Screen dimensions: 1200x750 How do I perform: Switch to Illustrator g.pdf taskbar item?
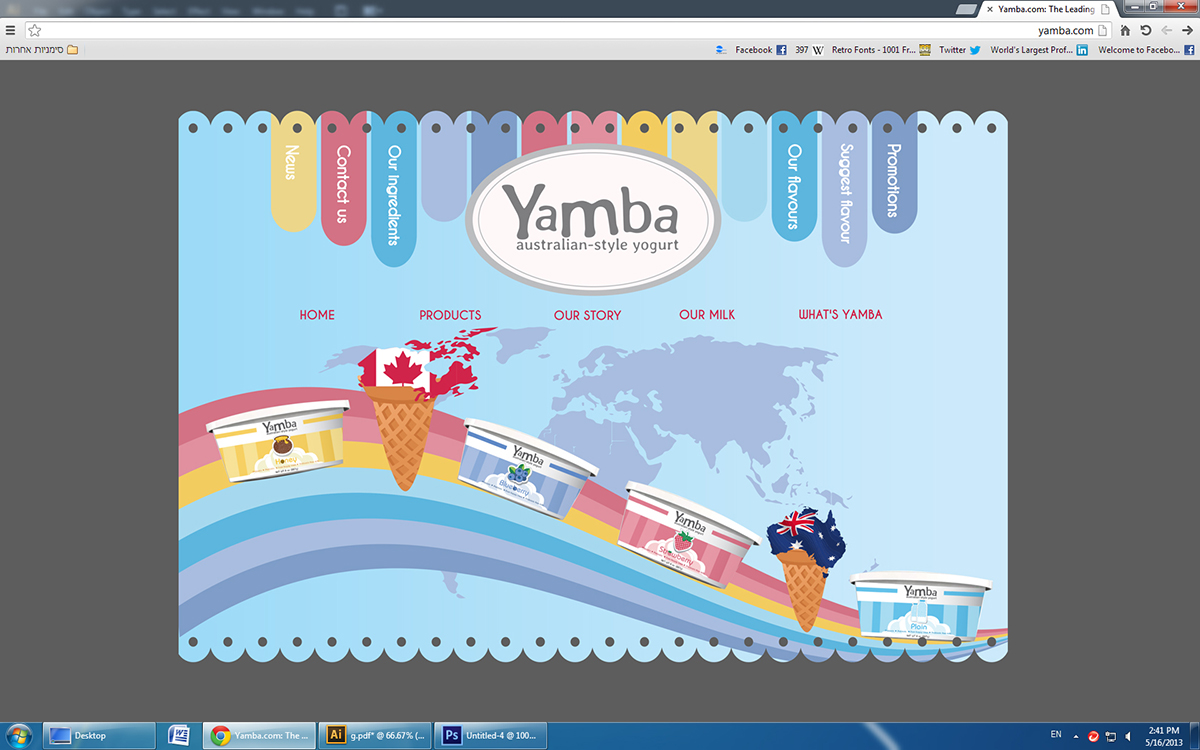374,736
